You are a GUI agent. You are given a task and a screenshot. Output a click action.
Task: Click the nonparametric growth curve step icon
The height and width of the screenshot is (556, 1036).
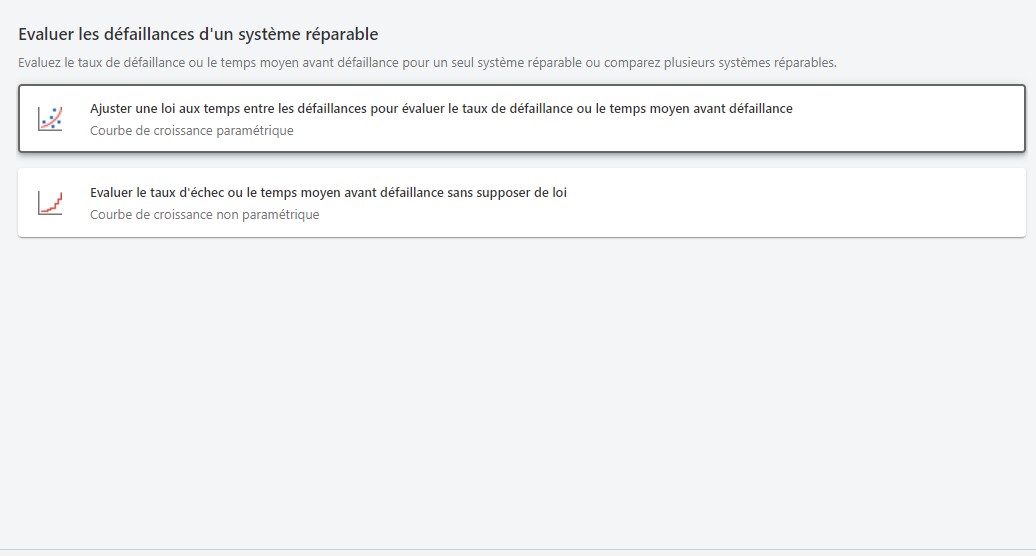click(x=50, y=202)
